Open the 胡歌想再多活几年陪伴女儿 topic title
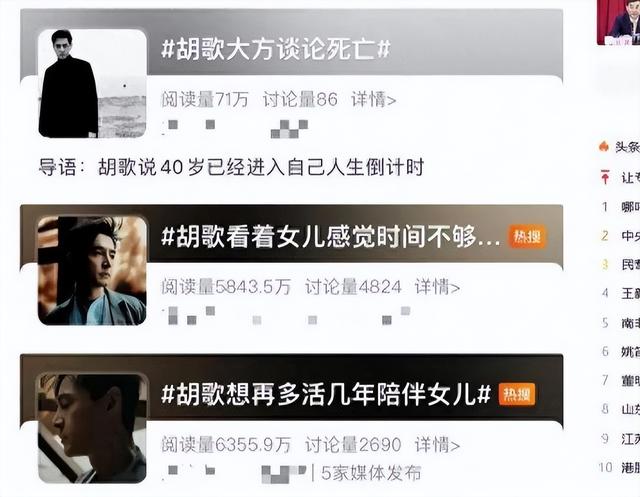 coord(326,395)
